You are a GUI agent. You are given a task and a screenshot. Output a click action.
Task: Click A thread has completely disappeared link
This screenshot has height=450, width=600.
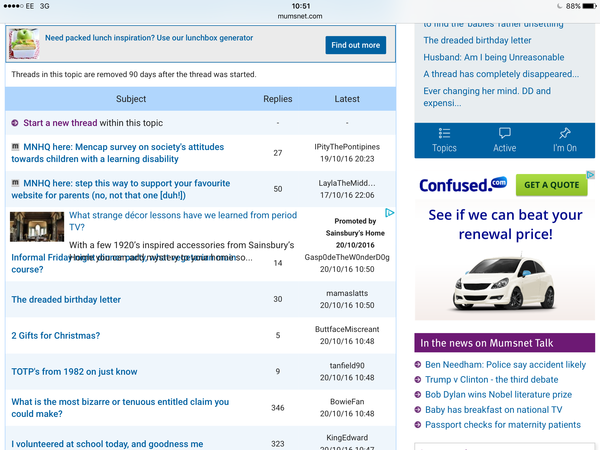(501, 74)
